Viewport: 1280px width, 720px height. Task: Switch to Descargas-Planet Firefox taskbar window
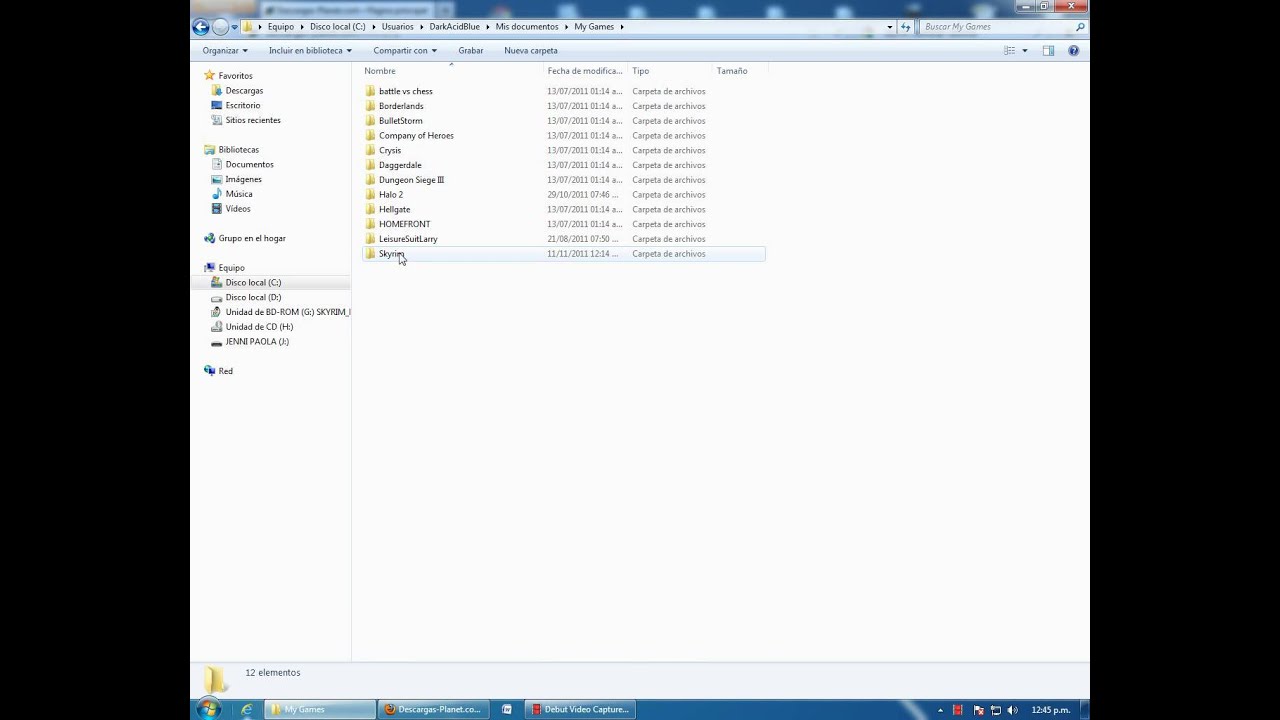point(433,709)
